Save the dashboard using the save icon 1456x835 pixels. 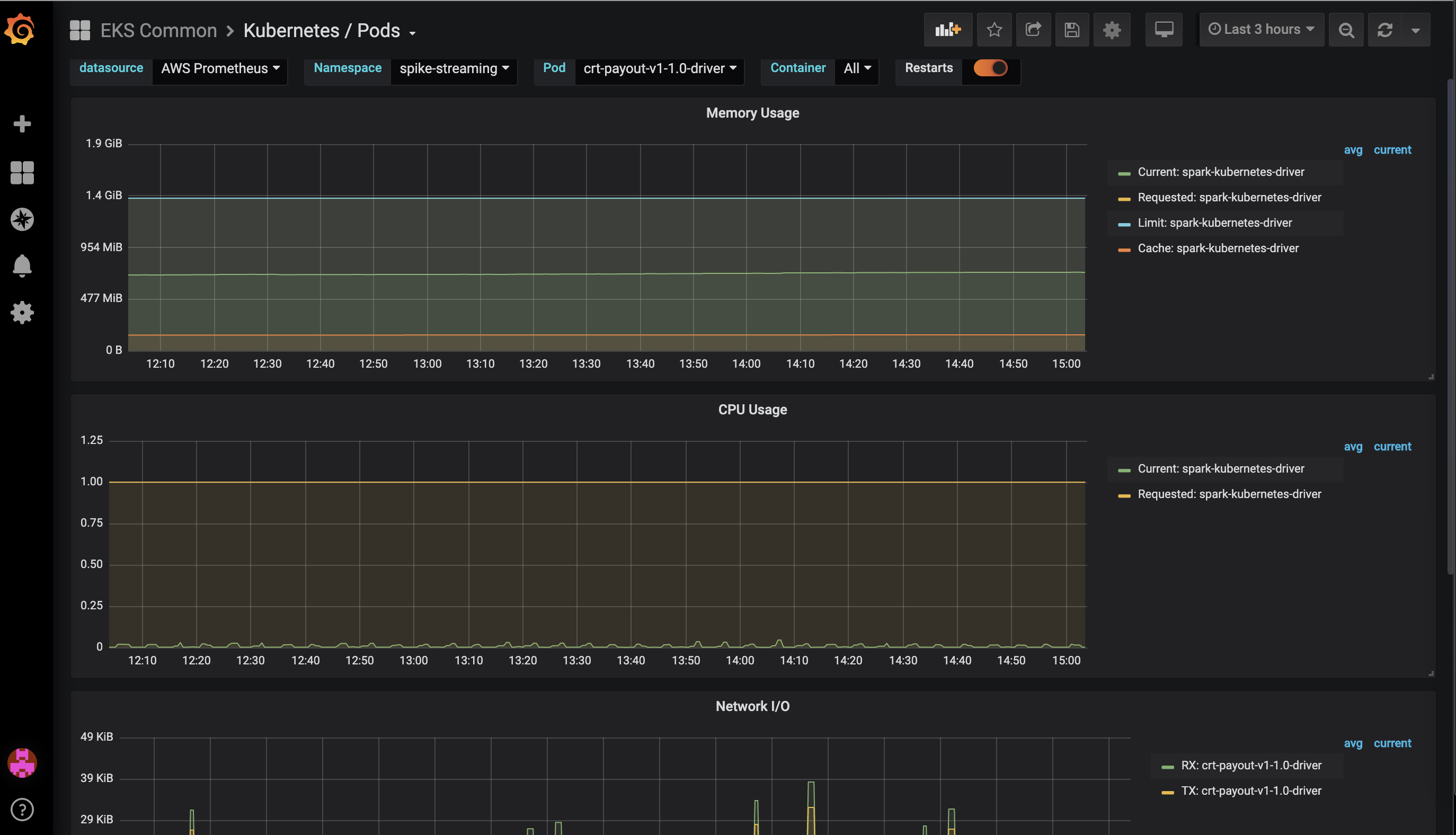[x=1072, y=29]
